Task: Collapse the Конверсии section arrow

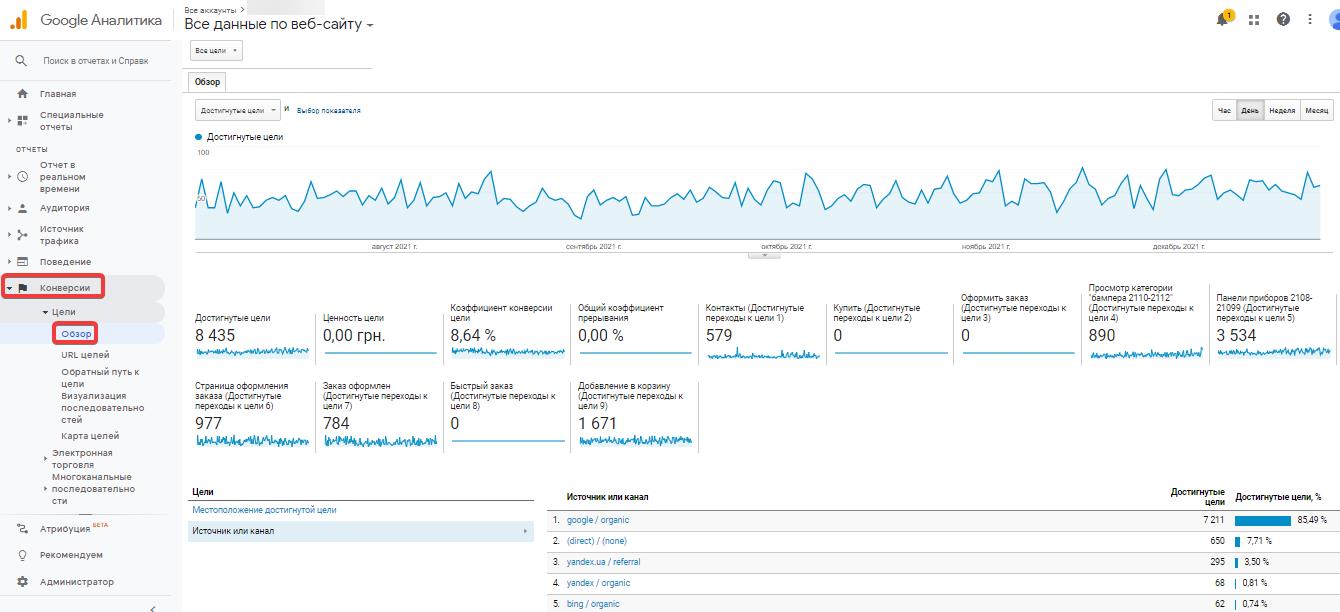Action: tap(10, 288)
